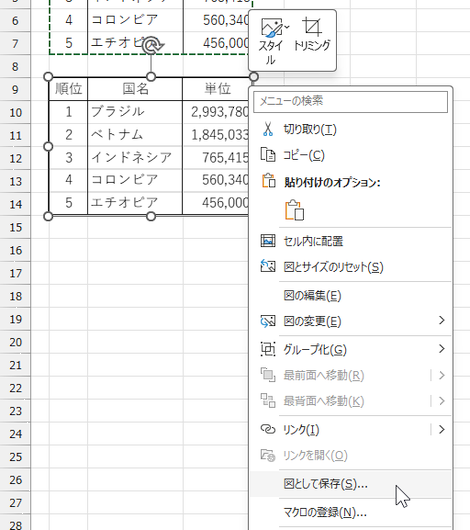This screenshot has width=470, height=530.
Task: Expand the グループ化 submenu arrow
Action: click(442, 348)
